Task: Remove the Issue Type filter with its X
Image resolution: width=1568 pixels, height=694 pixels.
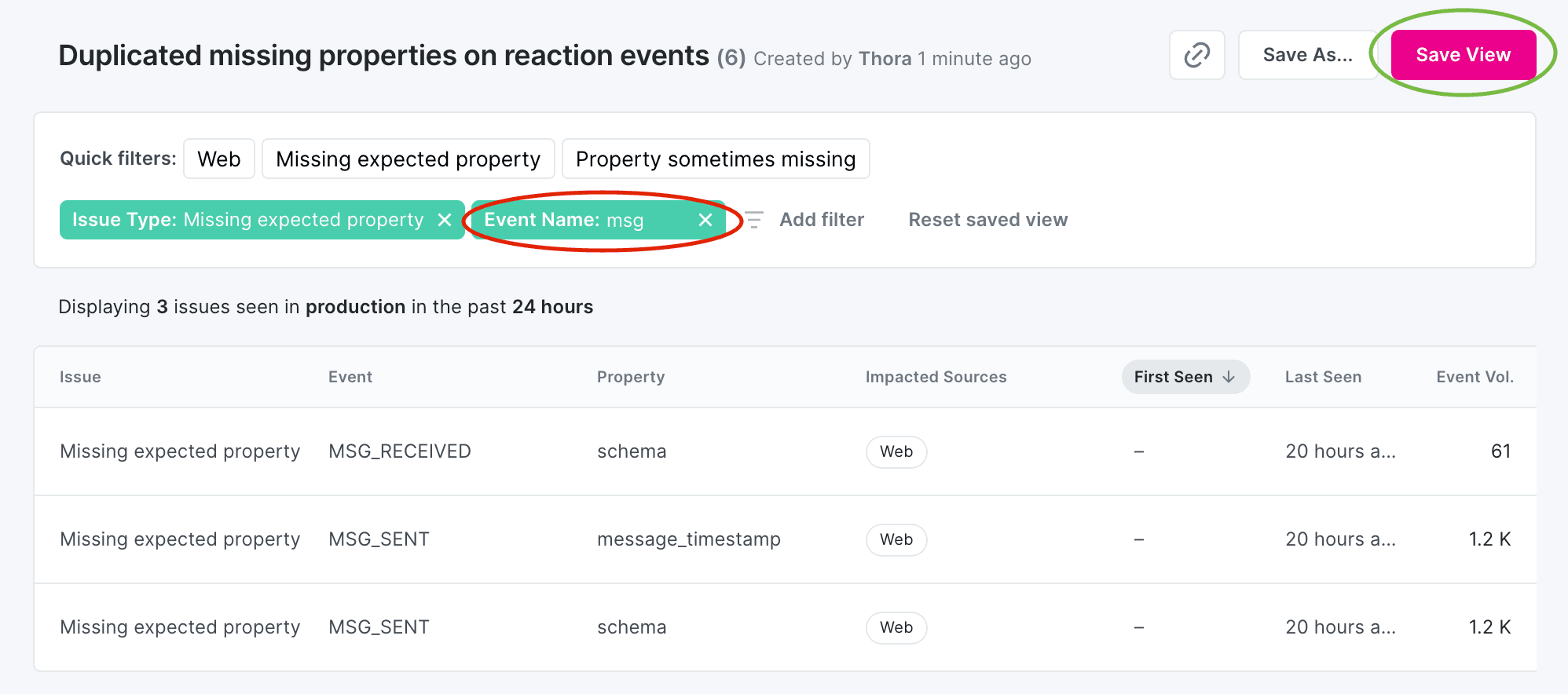Action: coord(444,220)
